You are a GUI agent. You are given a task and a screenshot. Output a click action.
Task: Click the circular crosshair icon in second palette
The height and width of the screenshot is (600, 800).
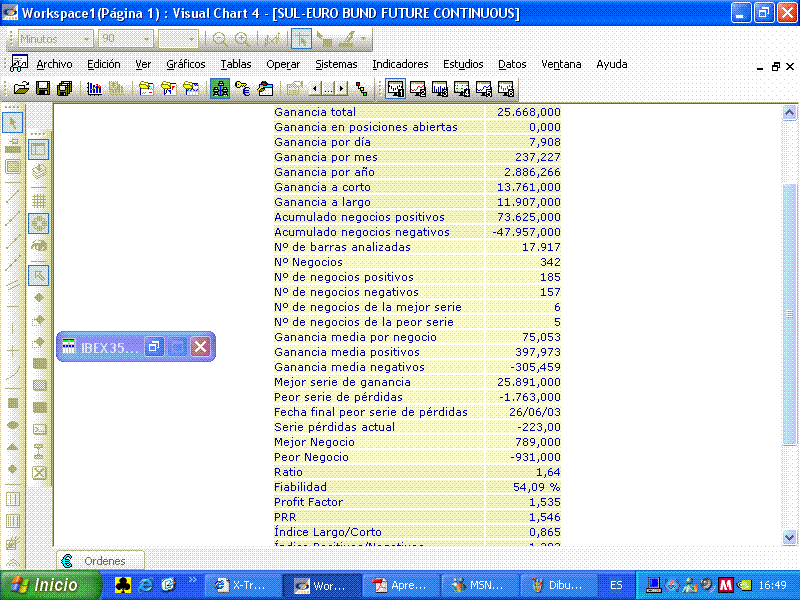38,223
